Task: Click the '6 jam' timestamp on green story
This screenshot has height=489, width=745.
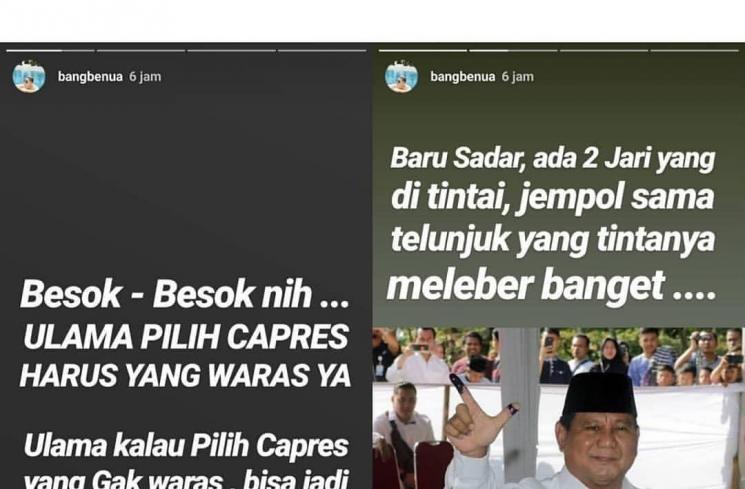Action: point(518,77)
